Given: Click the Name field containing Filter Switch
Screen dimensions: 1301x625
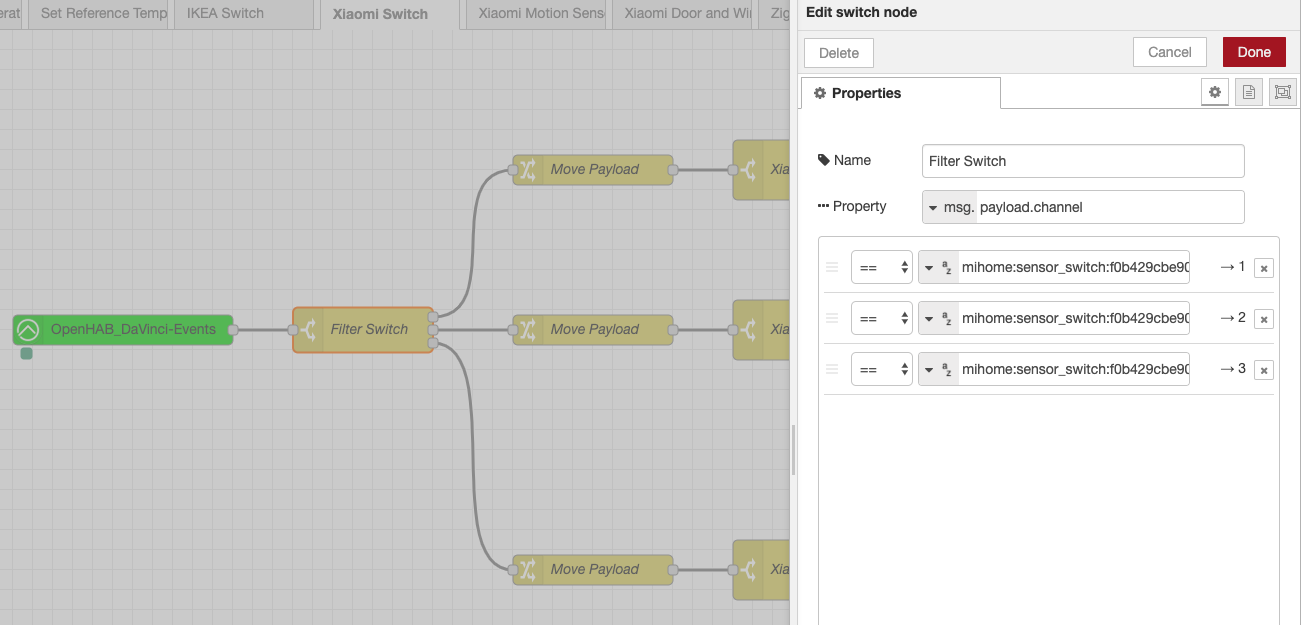Looking at the screenshot, I should (x=1082, y=161).
